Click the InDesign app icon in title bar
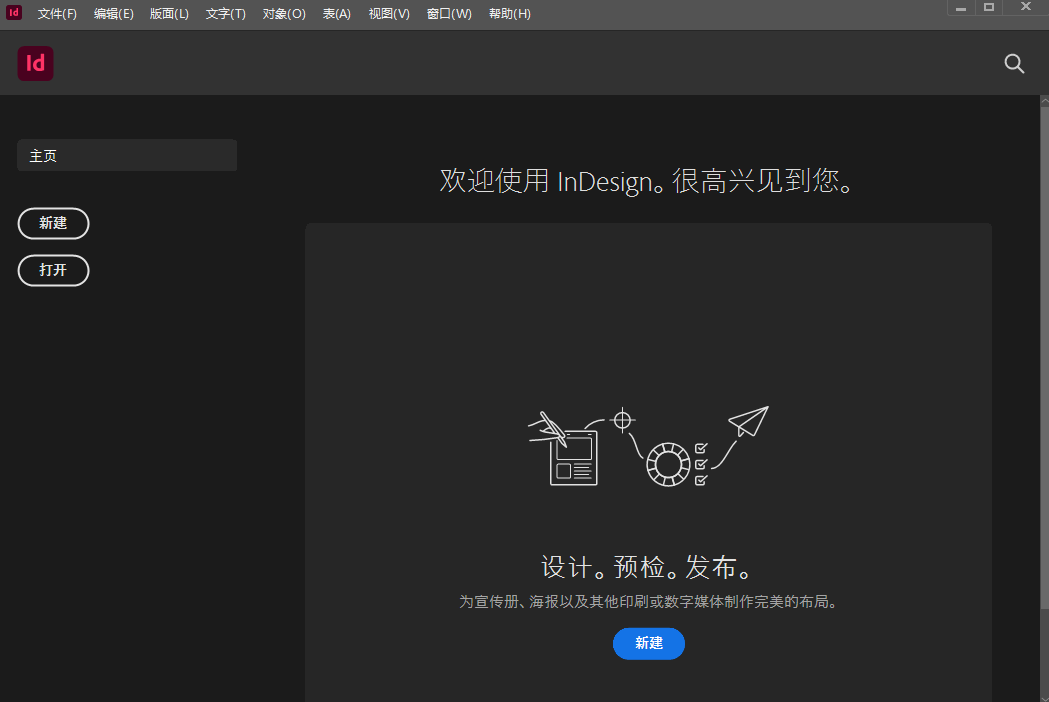The image size is (1049, 702). coord(12,12)
